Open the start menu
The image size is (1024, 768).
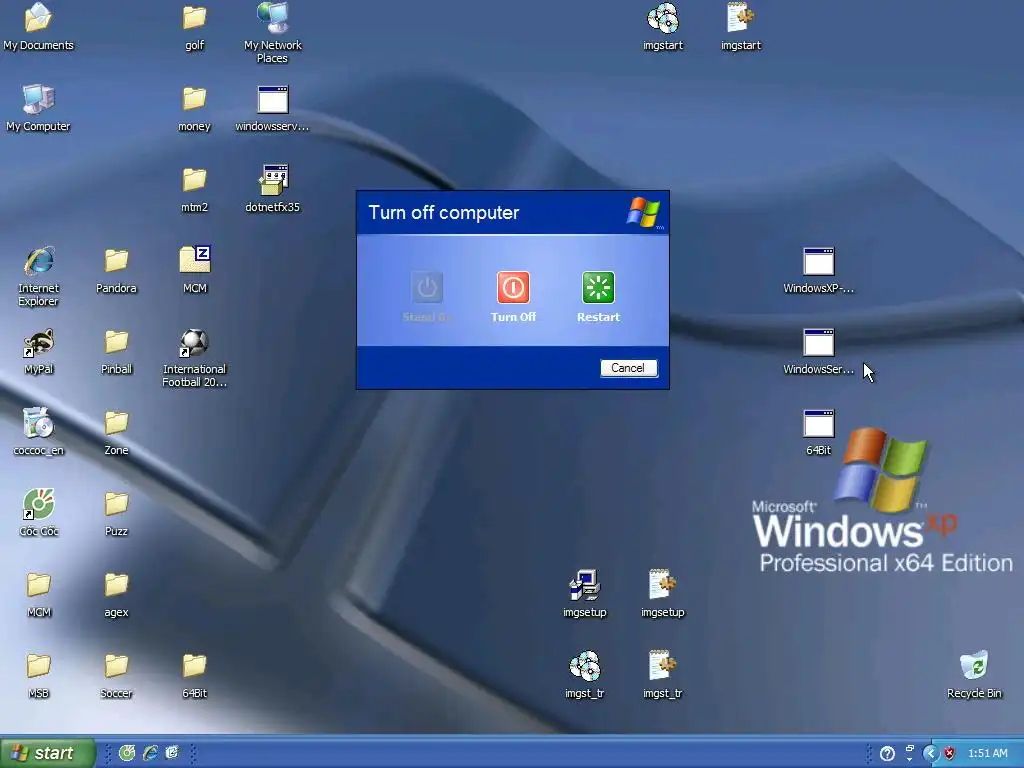pos(46,753)
